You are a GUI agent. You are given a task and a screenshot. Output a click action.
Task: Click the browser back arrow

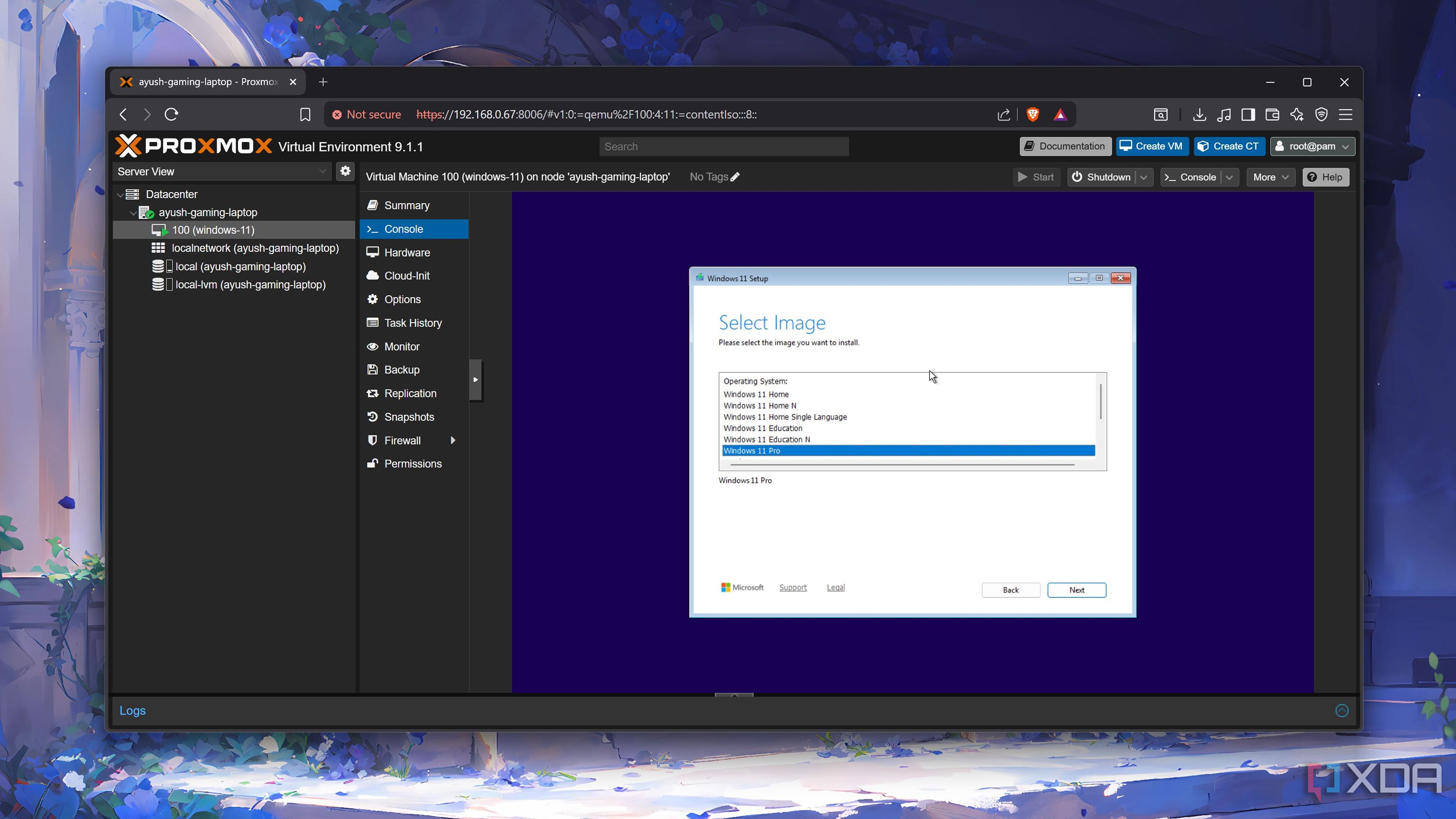(x=123, y=115)
